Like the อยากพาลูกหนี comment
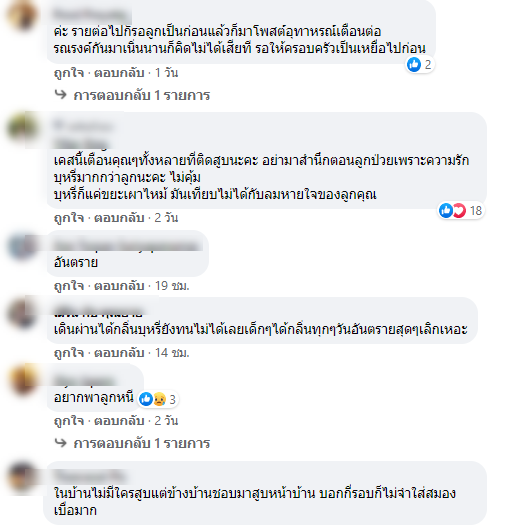Viewport: 523px width, 525px height. 69,421
